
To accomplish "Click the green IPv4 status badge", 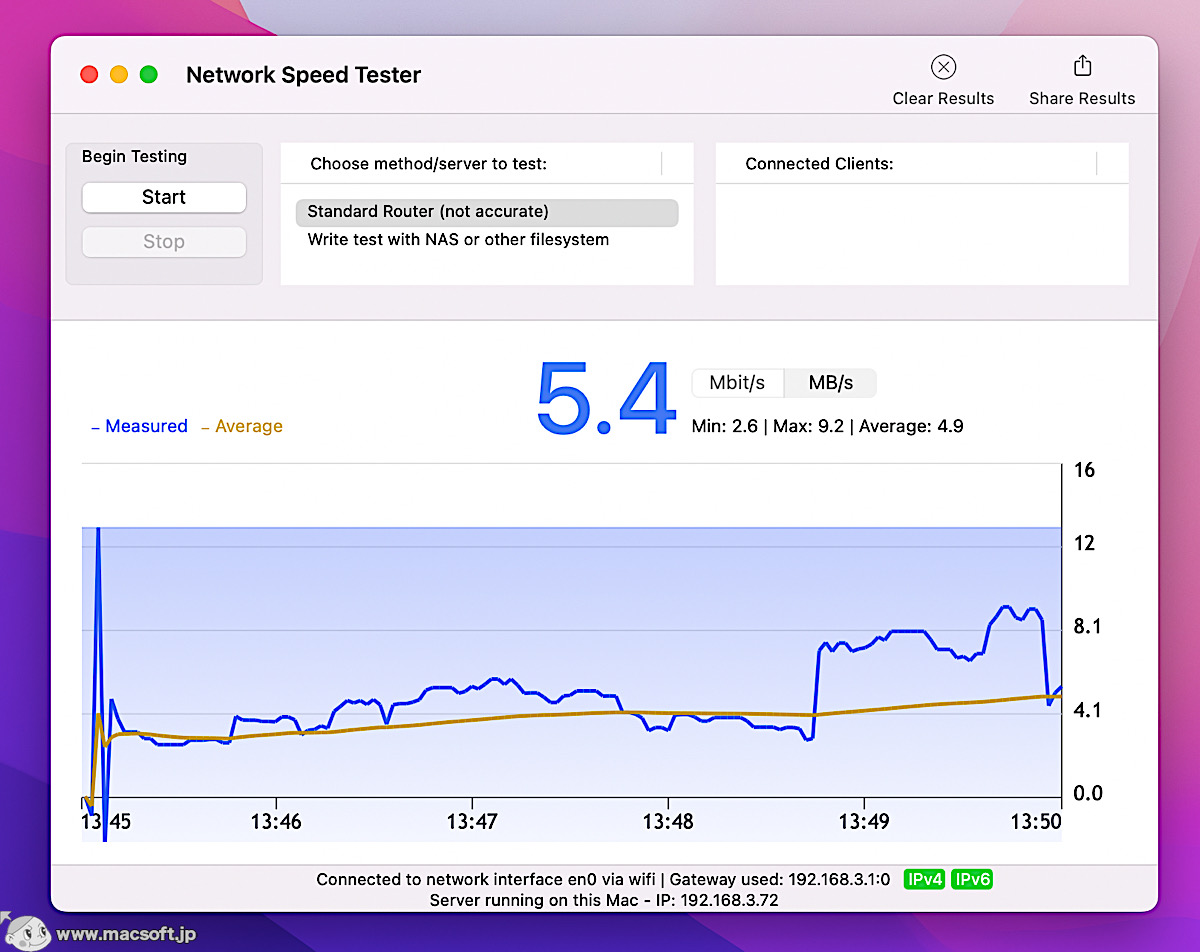I will 924,879.
